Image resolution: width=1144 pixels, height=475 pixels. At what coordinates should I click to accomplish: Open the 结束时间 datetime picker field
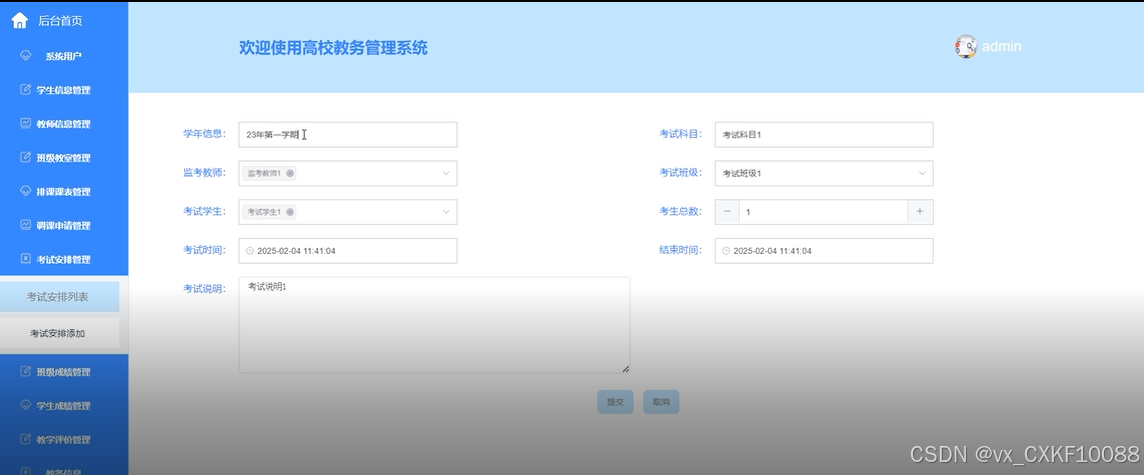[x=824, y=251]
